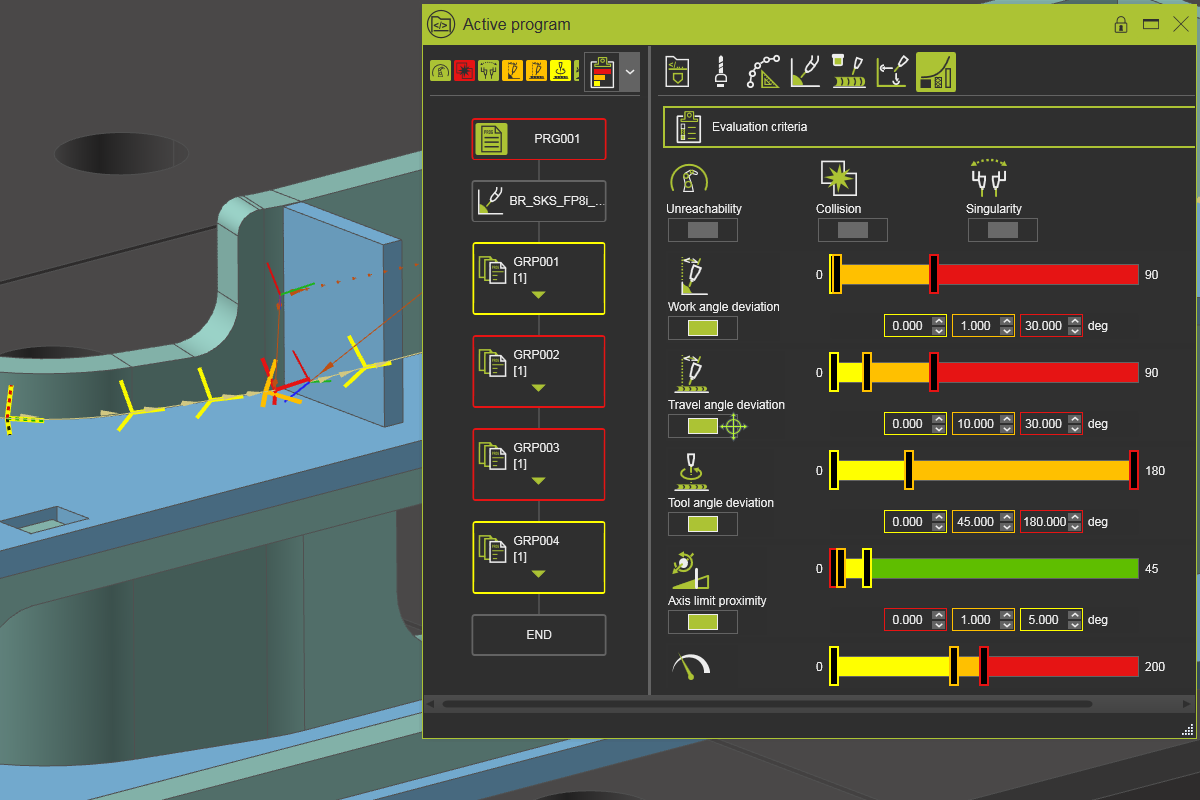Select the END program node
This screenshot has height=800, width=1200.
tap(538, 634)
